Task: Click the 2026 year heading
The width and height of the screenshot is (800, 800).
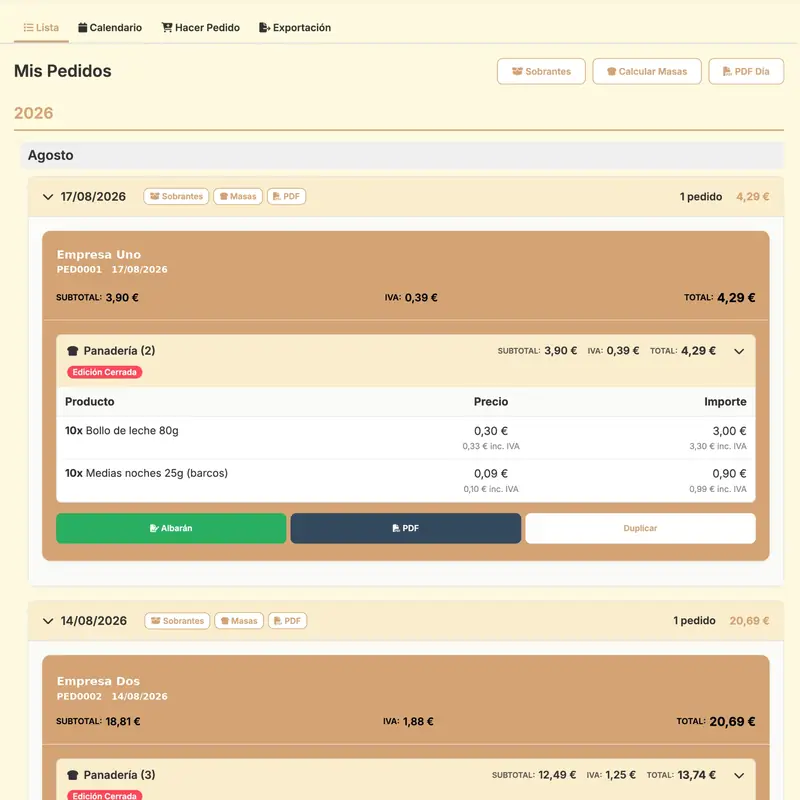Action: coord(34,113)
